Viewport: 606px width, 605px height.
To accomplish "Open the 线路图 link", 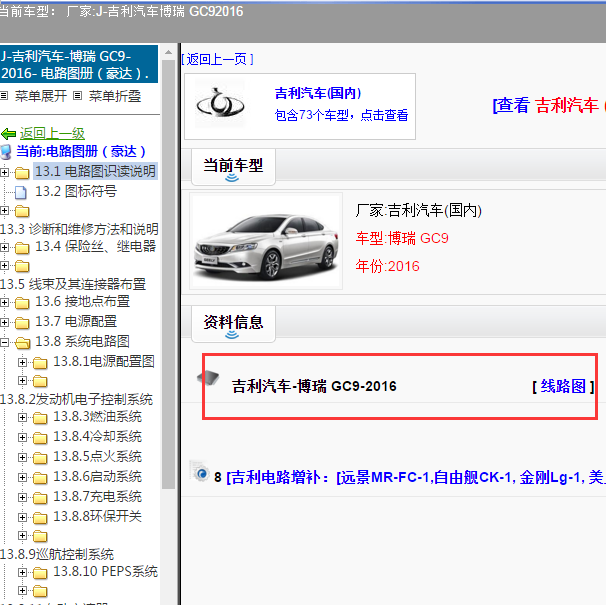I will pos(563,386).
